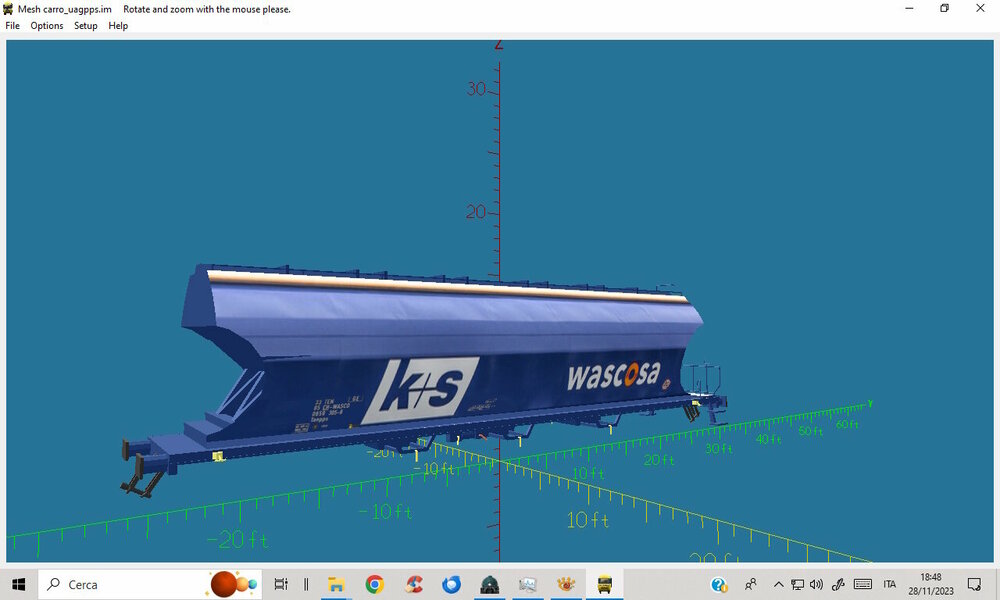This screenshot has height=600, width=1000.
Task: Open Task View from the taskbar
Action: pos(281,584)
